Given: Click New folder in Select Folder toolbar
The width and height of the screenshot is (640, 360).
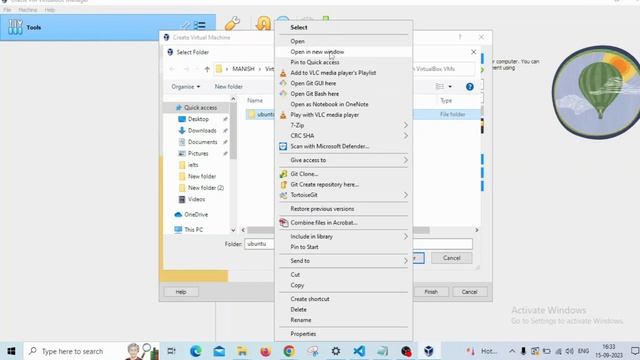Looking at the screenshot, I should [x=229, y=87].
